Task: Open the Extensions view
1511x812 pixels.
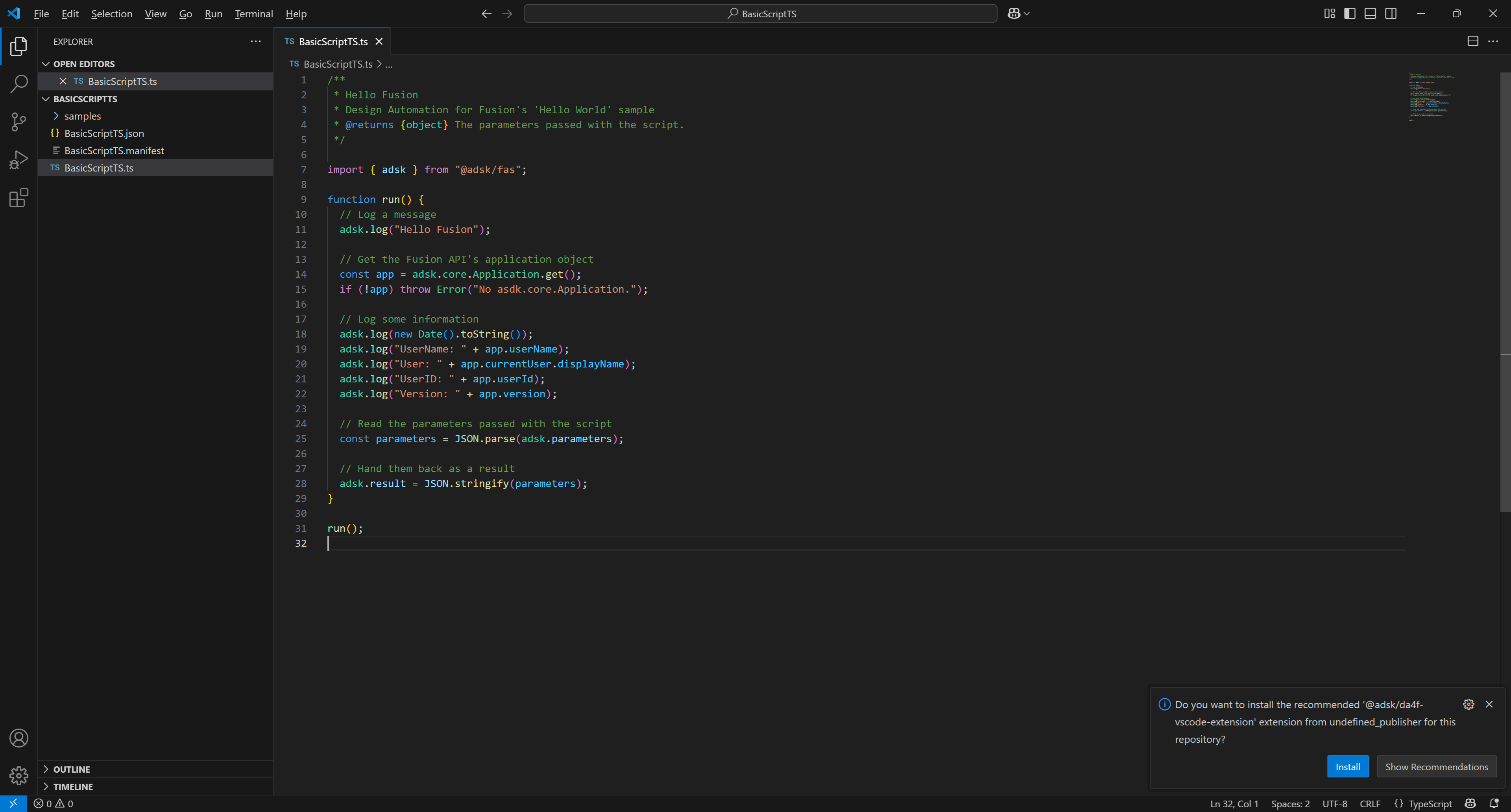Action: click(x=19, y=197)
